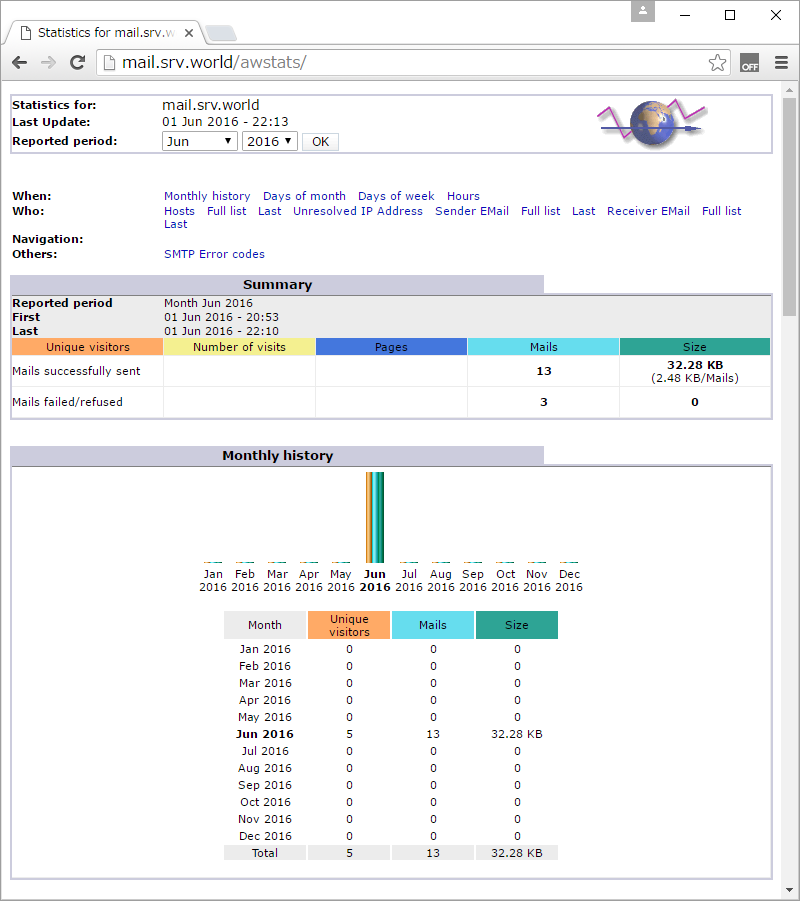Open the Unresolved IP Address link
Viewport: 800px width, 901px height.
coord(357,211)
